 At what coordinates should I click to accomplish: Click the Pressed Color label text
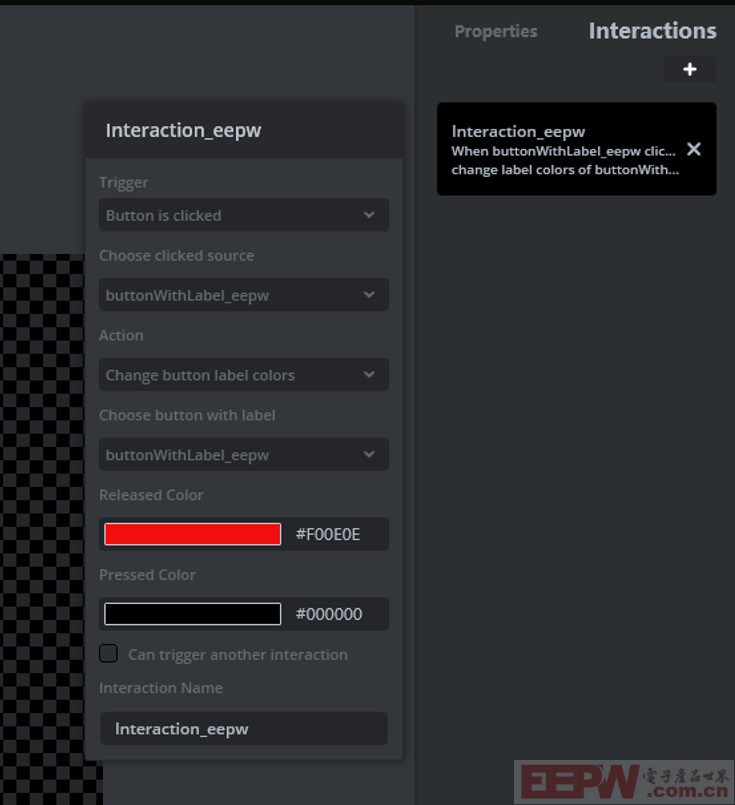click(x=147, y=575)
